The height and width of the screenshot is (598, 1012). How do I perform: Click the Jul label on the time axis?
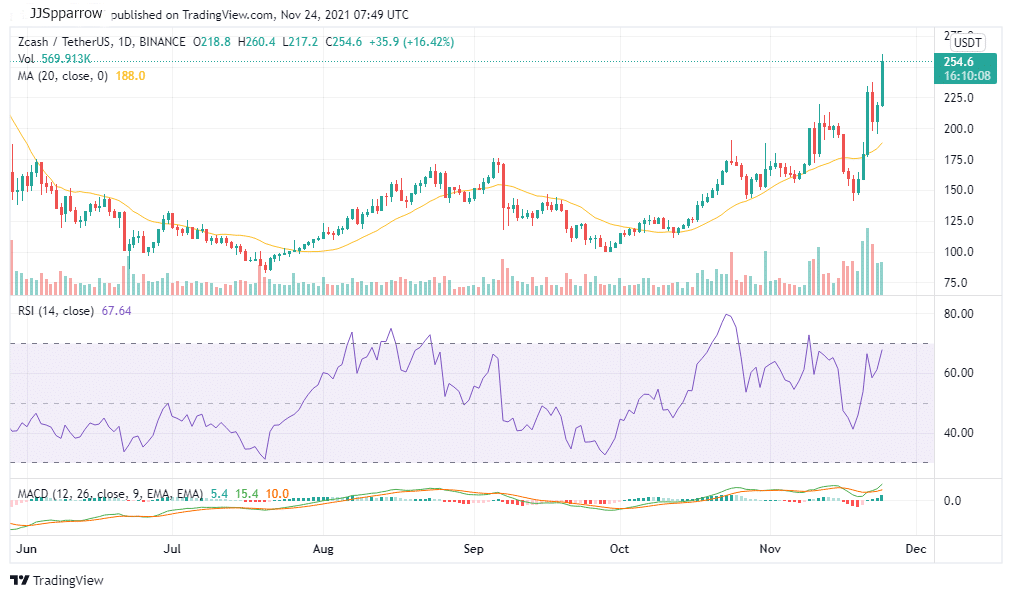172,549
